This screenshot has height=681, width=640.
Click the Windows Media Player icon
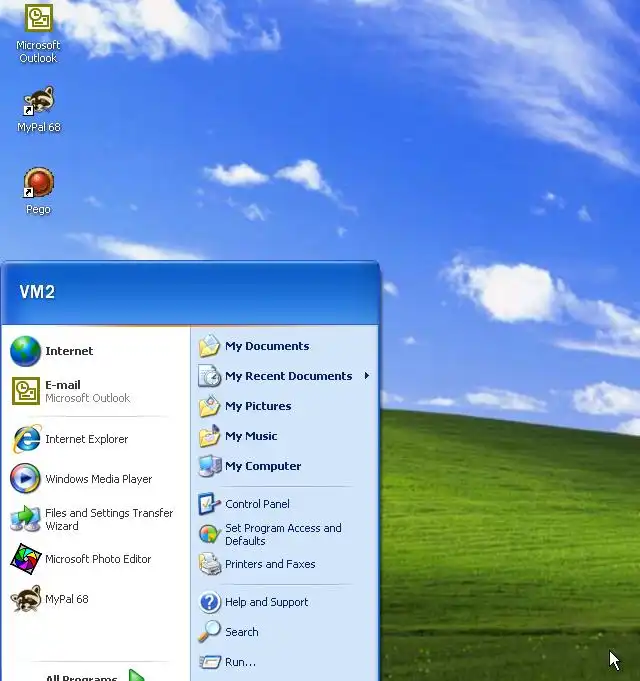tap(26, 479)
